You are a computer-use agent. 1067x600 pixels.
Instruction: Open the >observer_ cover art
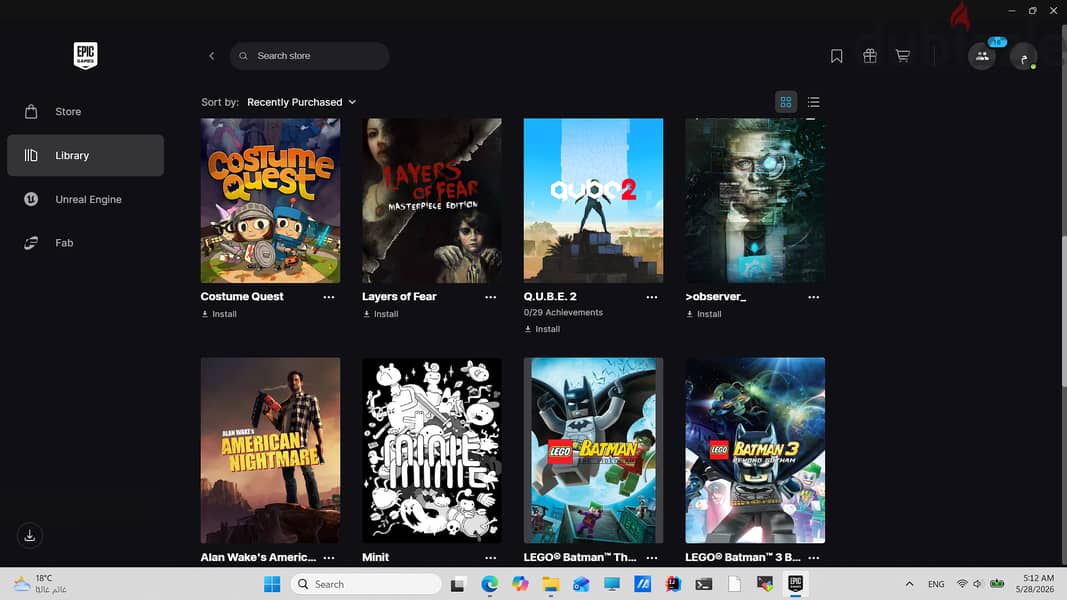(x=755, y=201)
